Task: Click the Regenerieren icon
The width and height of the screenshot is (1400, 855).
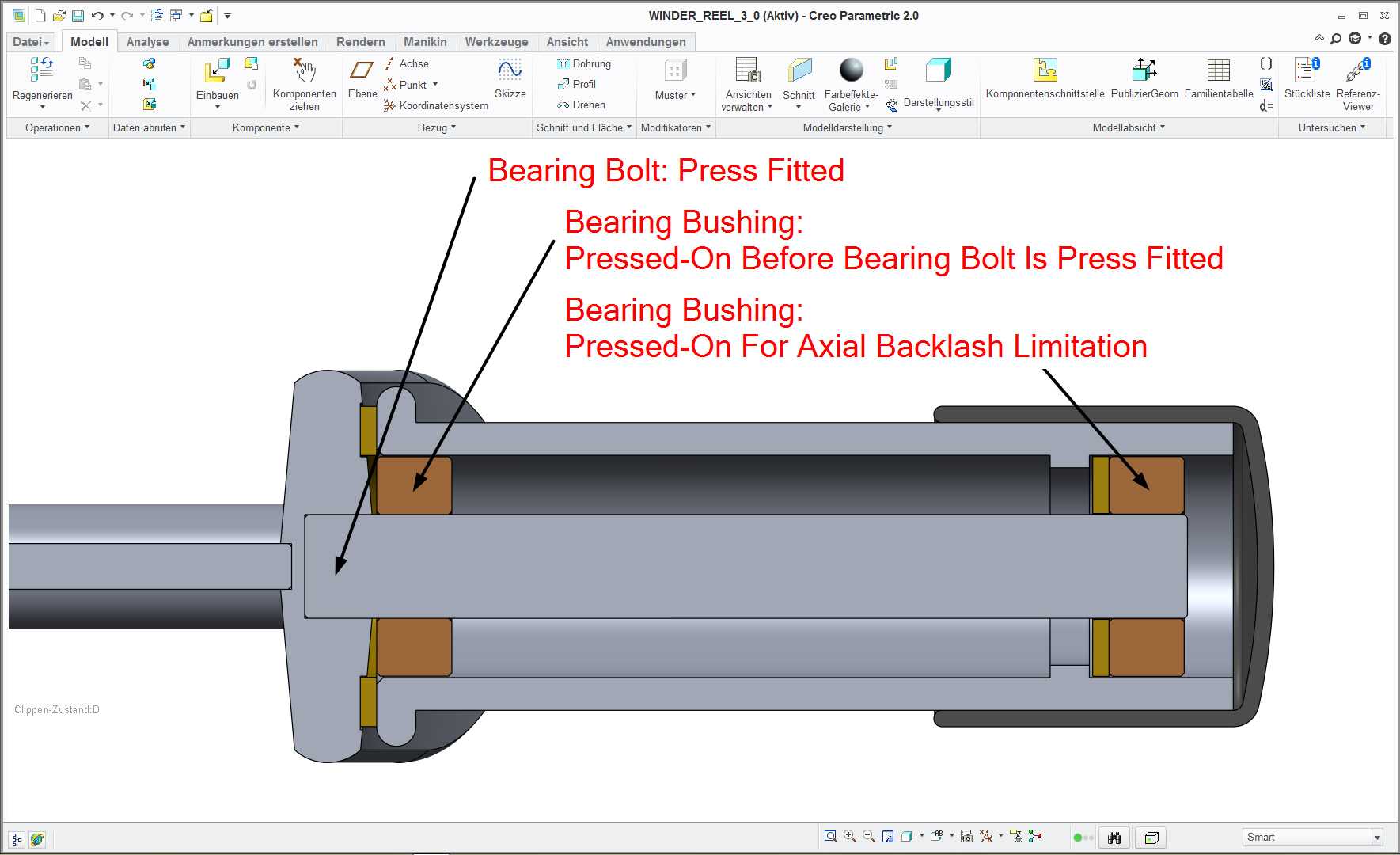Action: point(42,70)
